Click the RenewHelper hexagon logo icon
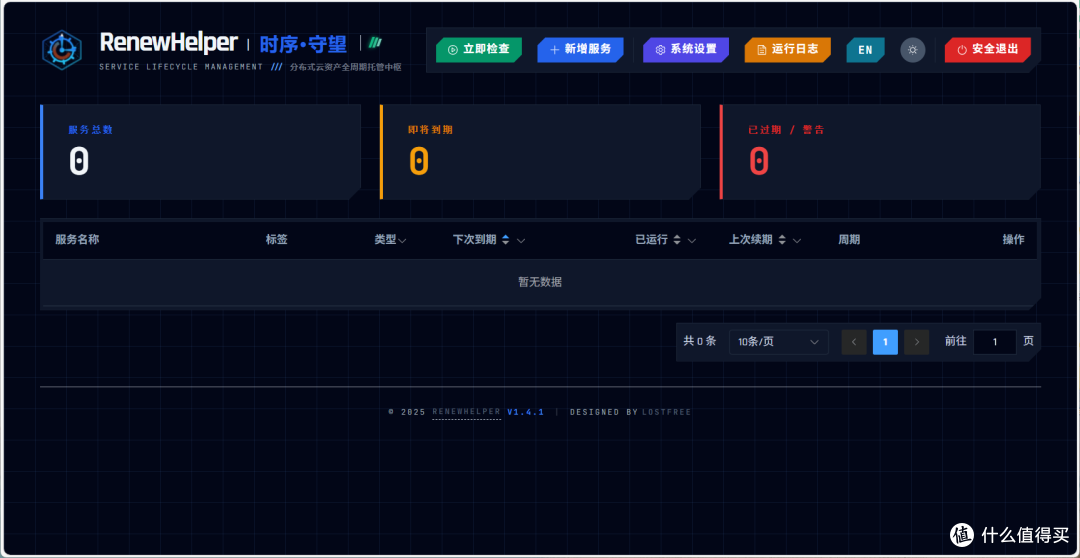 [x=62, y=50]
